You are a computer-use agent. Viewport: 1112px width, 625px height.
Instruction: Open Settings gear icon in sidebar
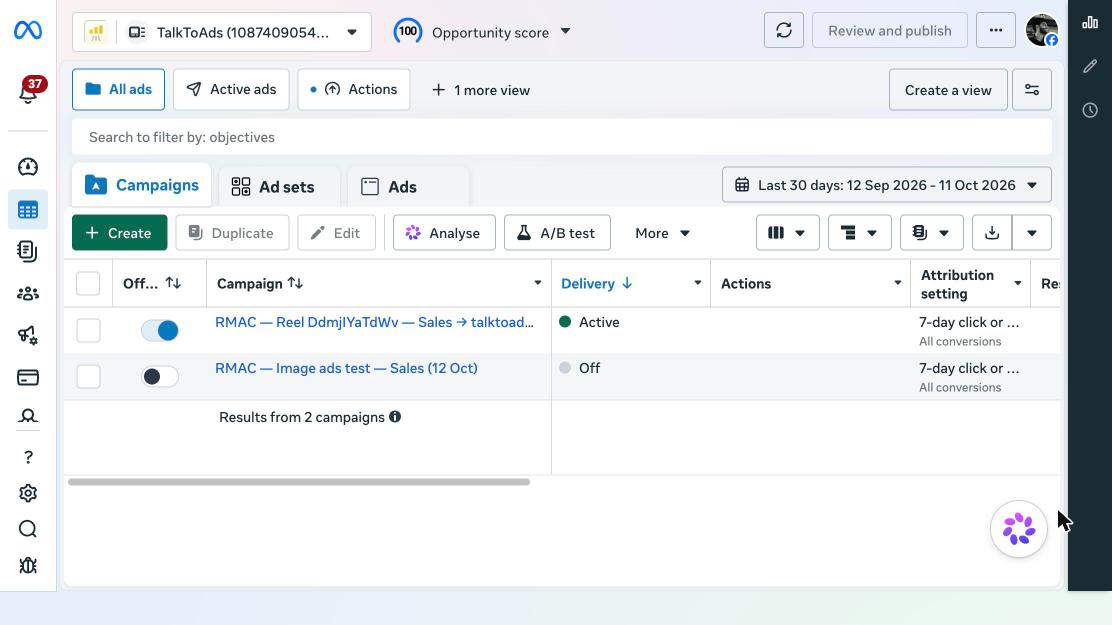[x=28, y=493]
